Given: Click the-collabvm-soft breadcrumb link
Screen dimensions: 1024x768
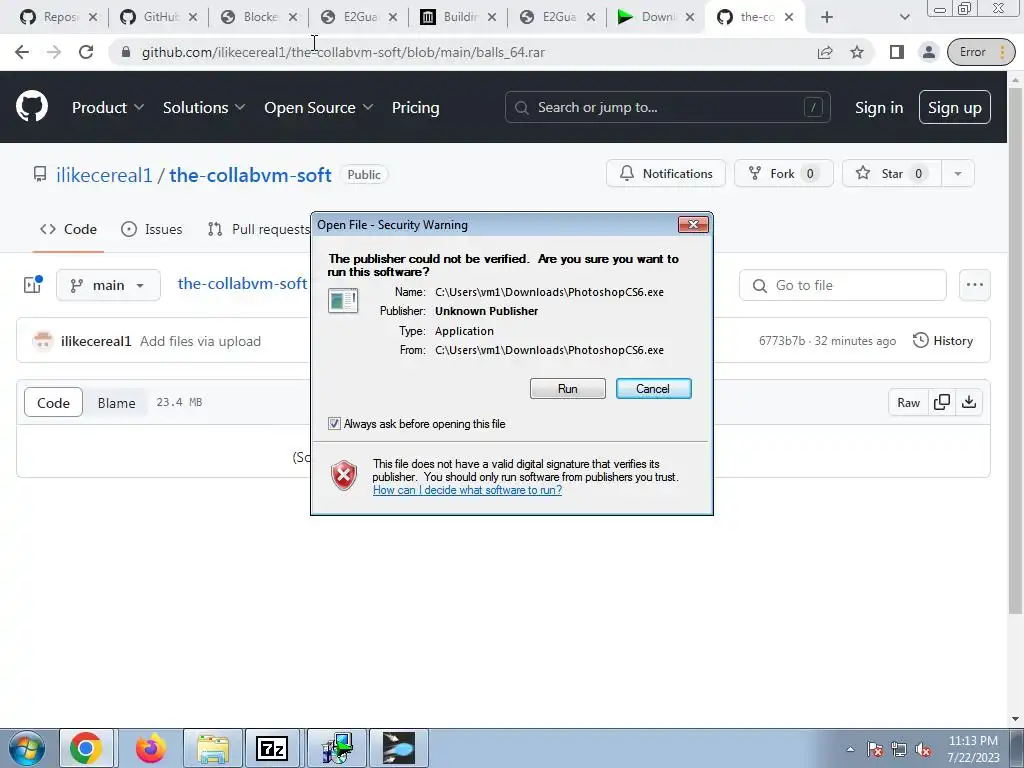Looking at the screenshot, I should point(242,283).
